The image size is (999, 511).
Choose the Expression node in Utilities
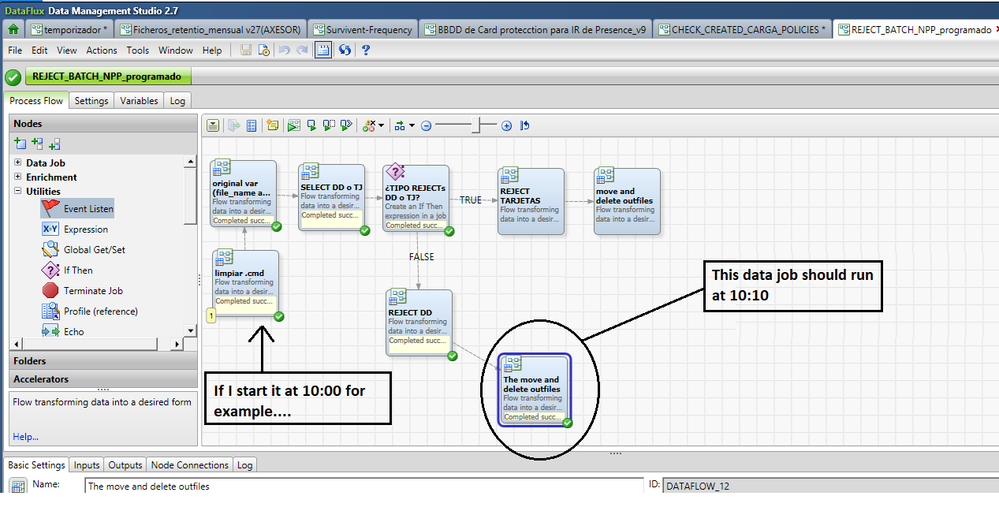click(85, 229)
